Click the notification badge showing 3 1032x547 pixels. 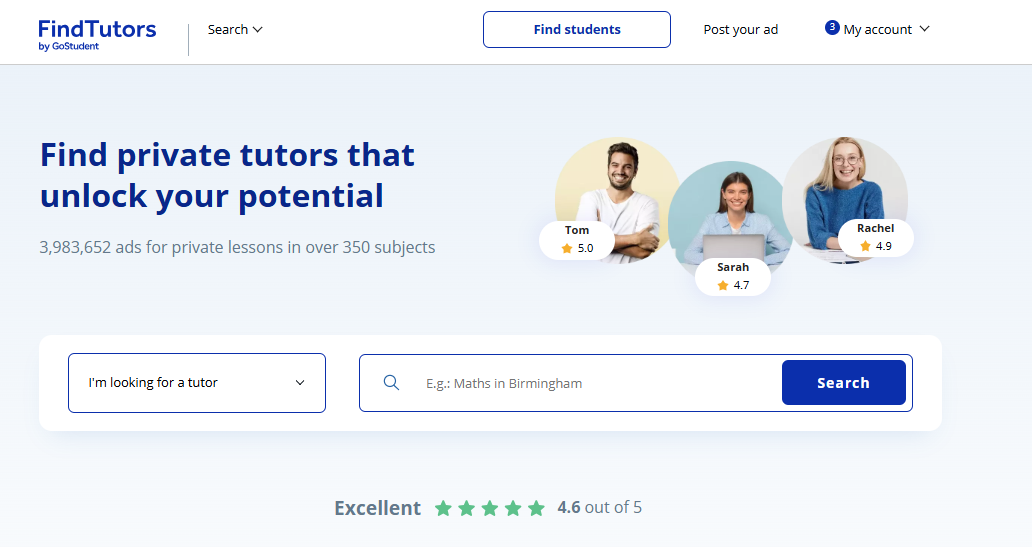[832, 27]
